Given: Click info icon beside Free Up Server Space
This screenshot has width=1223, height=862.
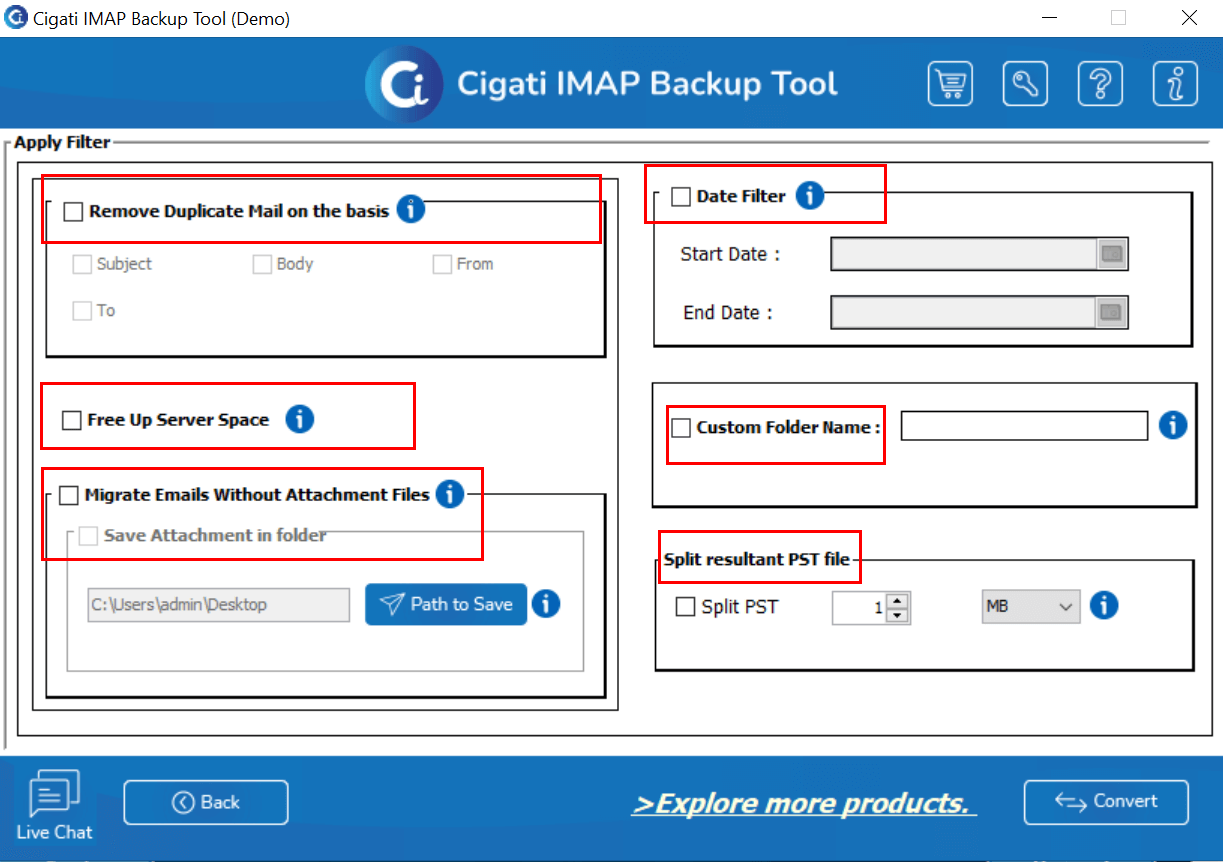Looking at the screenshot, I should (x=300, y=419).
